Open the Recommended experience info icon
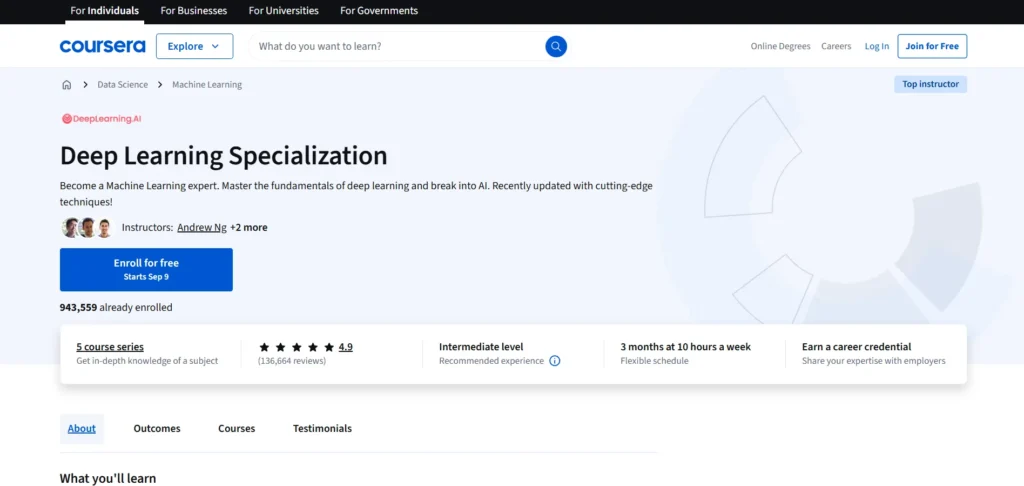1024x486 pixels. point(555,361)
